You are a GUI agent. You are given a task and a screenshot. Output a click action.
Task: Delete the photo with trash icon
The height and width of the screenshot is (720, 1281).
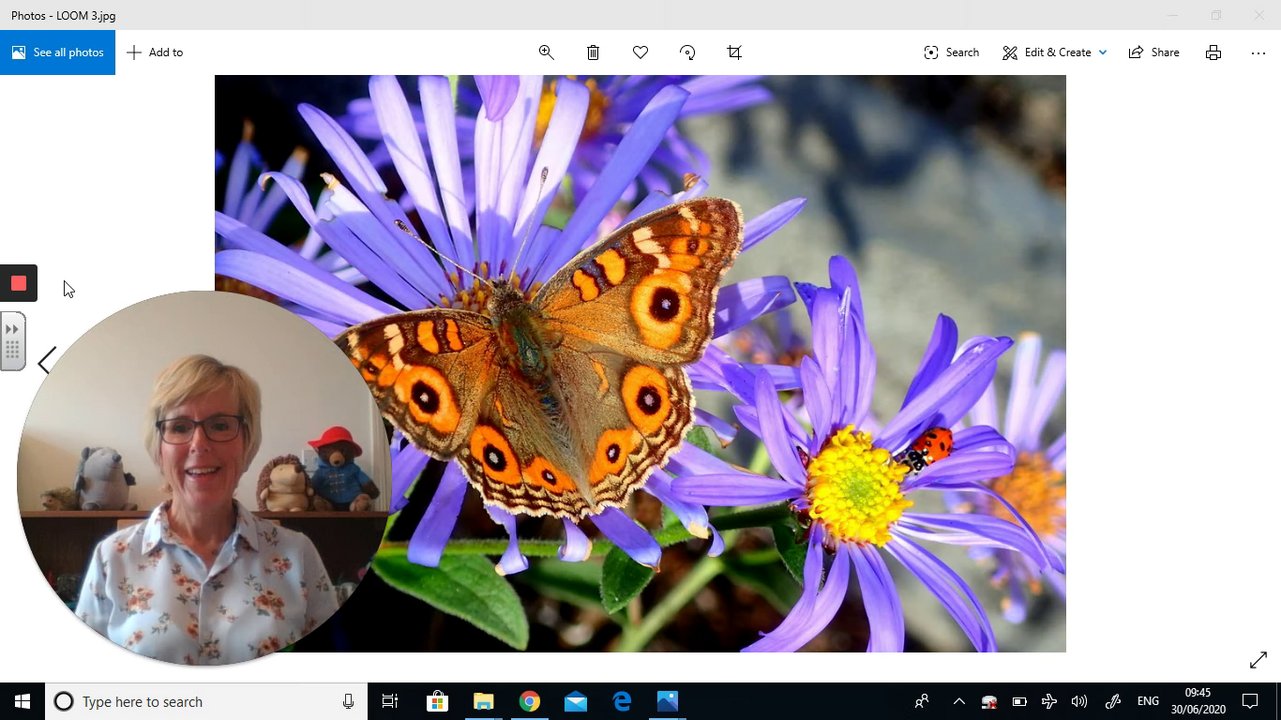(593, 52)
